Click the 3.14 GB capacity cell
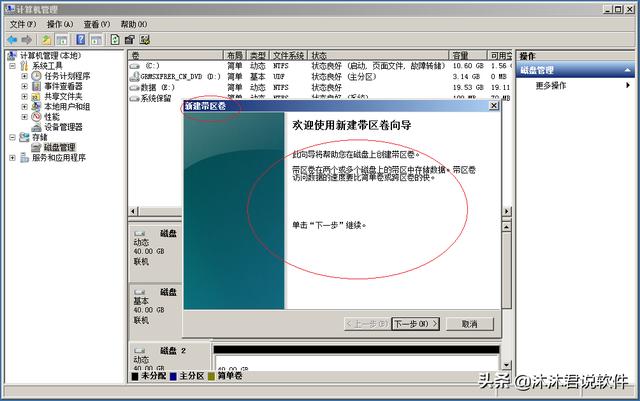This screenshot has height=401, width=640. pyautogui.click(x=466, y=76)
